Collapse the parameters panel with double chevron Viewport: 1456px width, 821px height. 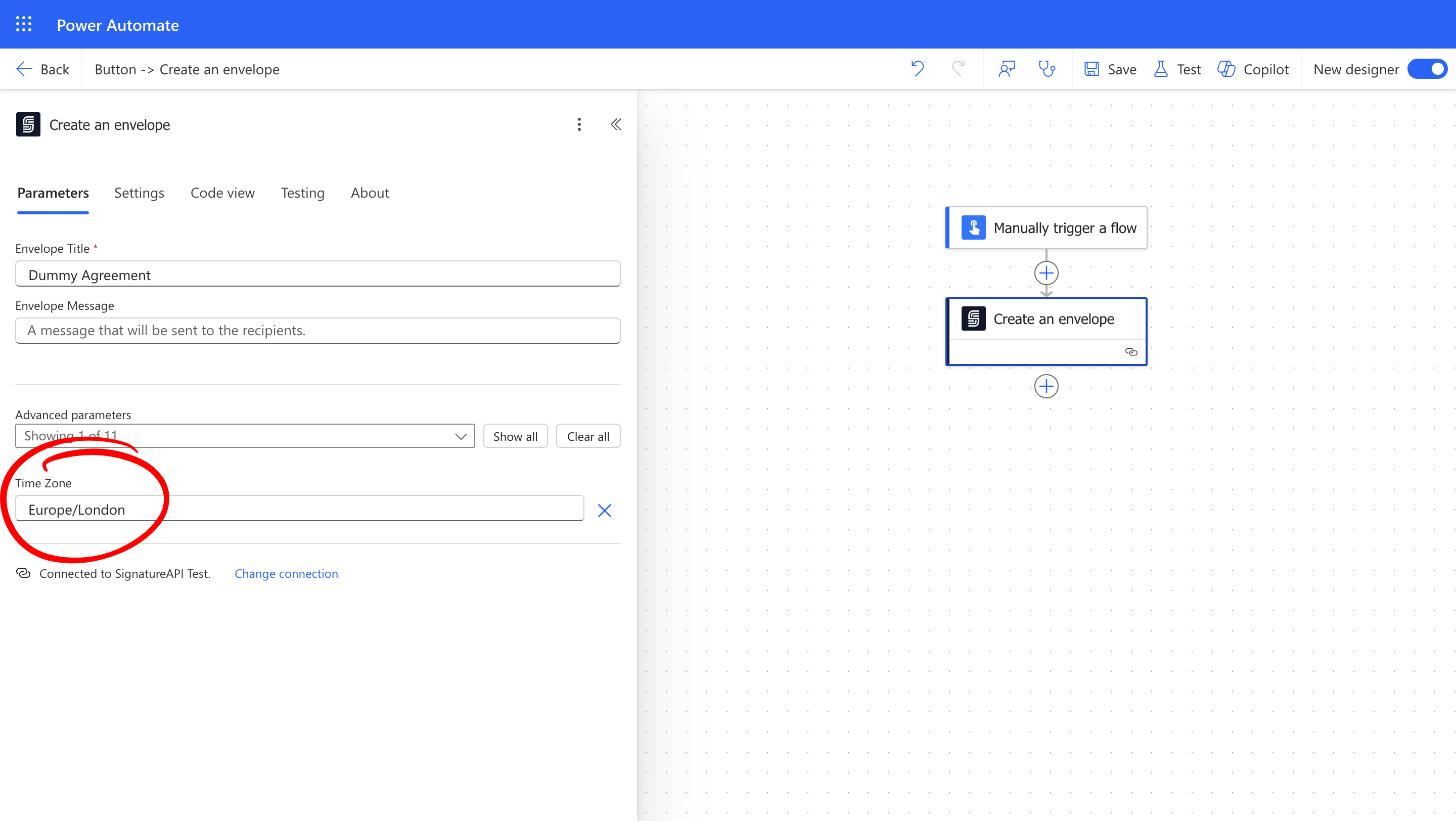tap(616, 124)
